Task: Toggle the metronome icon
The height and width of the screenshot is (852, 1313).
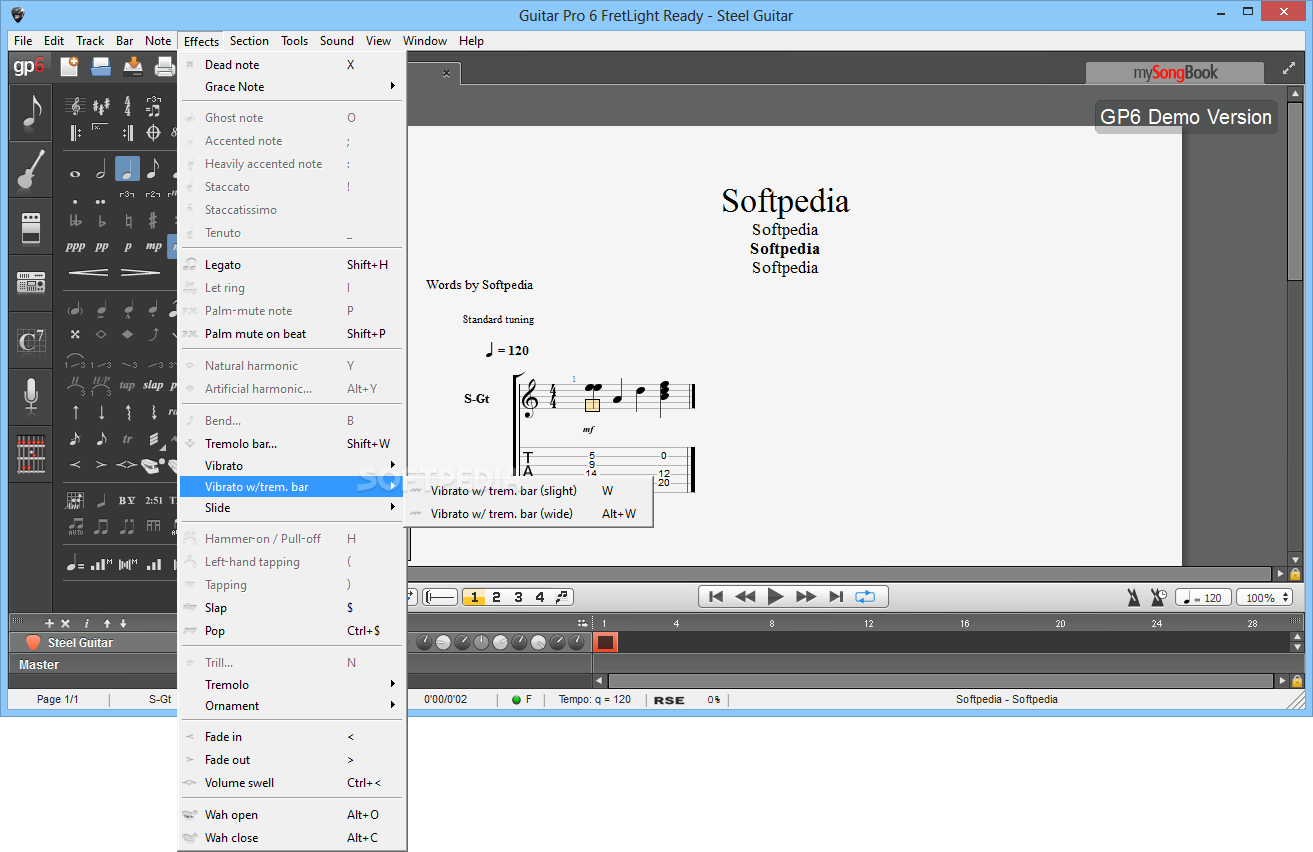Action: [x=1133, y=597]
